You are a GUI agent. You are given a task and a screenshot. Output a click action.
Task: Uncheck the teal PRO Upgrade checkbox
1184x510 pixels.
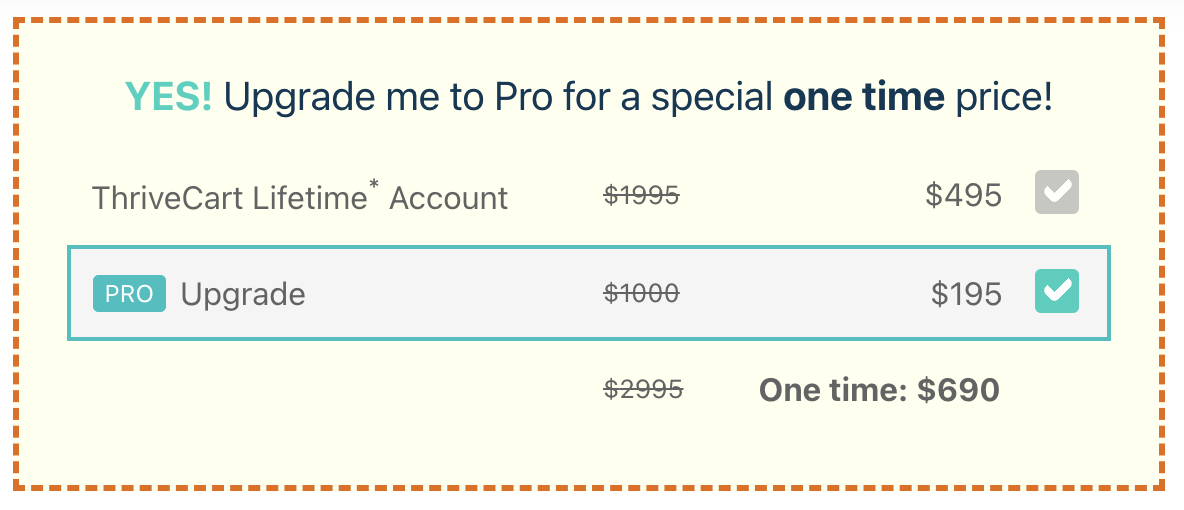(1056, 291)
